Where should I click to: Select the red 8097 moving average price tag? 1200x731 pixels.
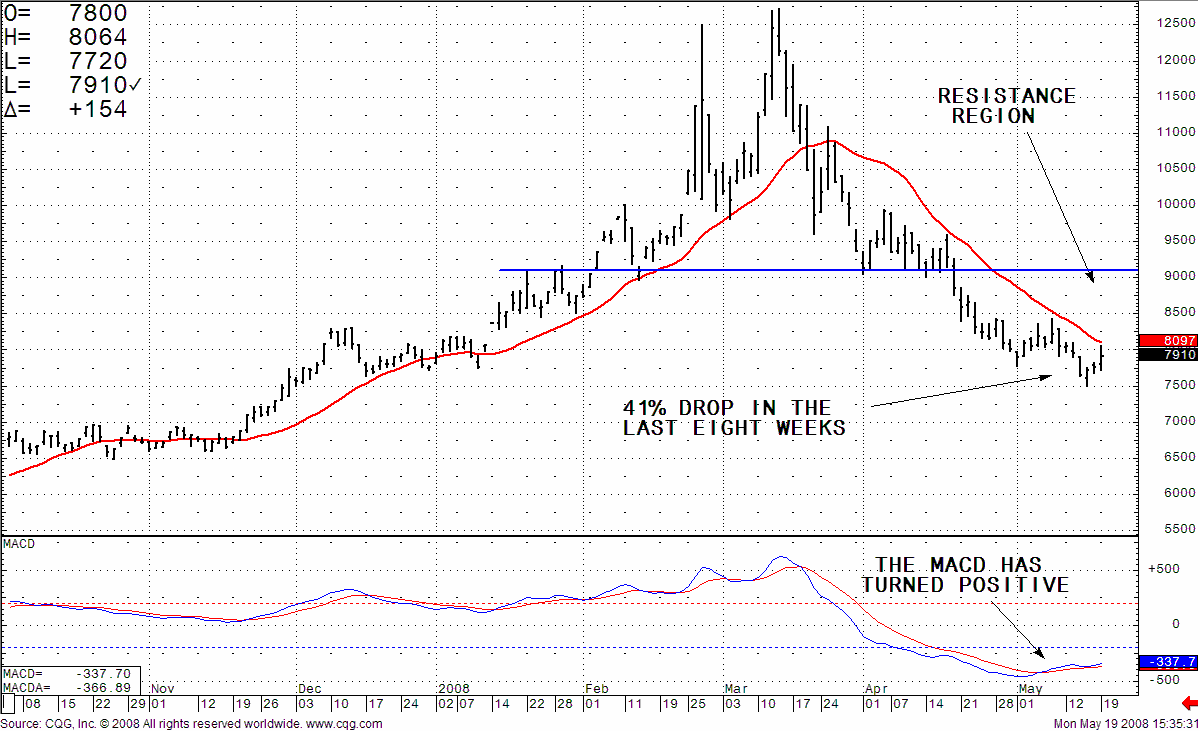point(1167,341)
